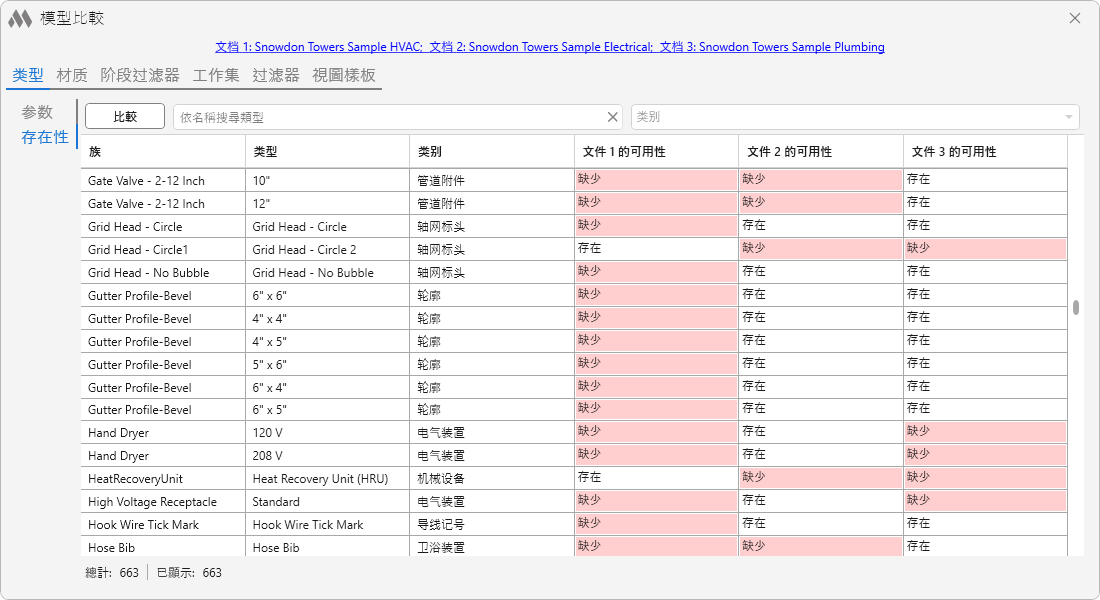The height and width of the screenshot is (600, 1100).
Task: Click 导线记号 category cell
Action: click(492, 525)
